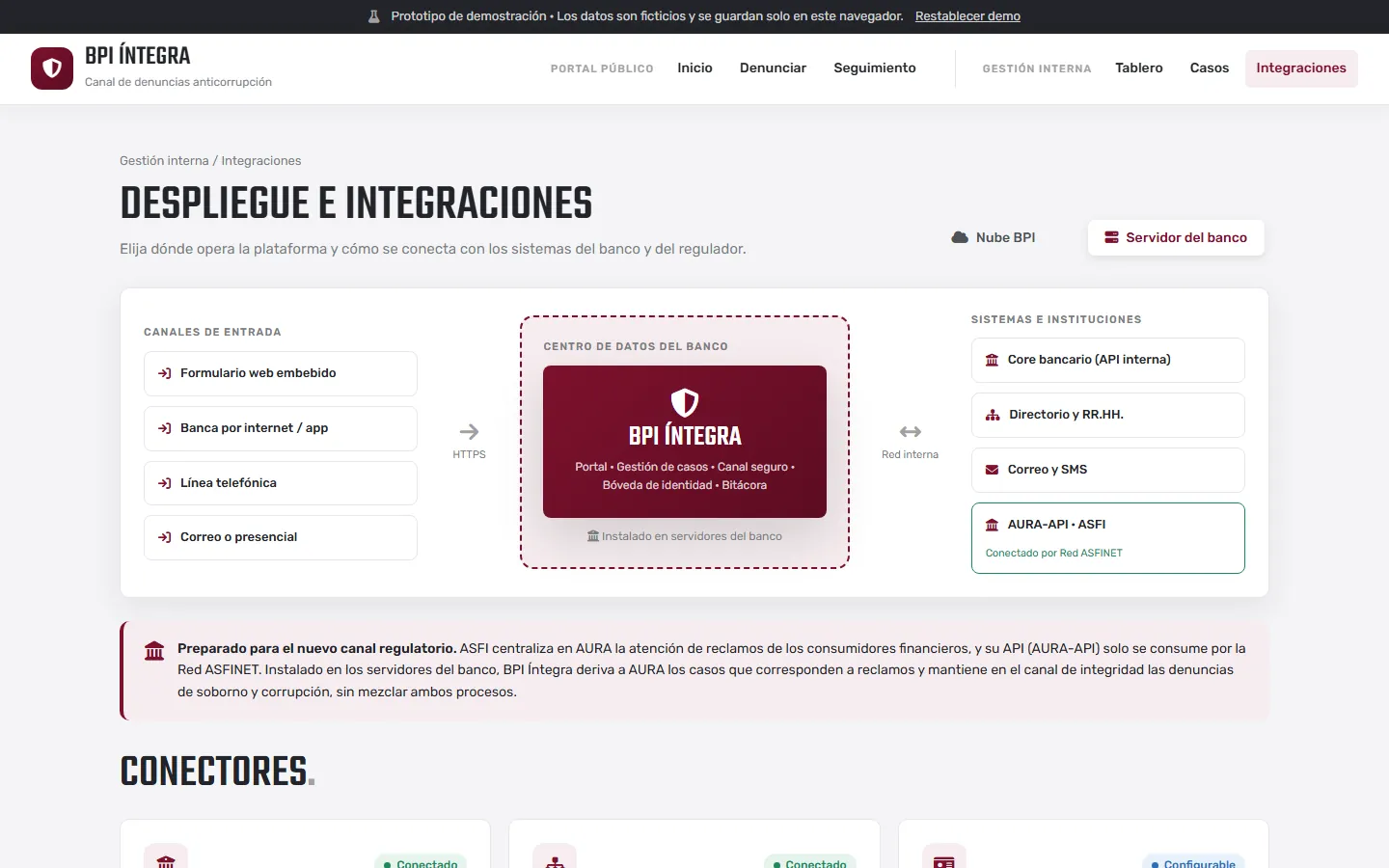The image size is (1389, 868).
Task: Click the bank icon in the regulatory notice
Action: pyautogui.click(x=154, y=651)
